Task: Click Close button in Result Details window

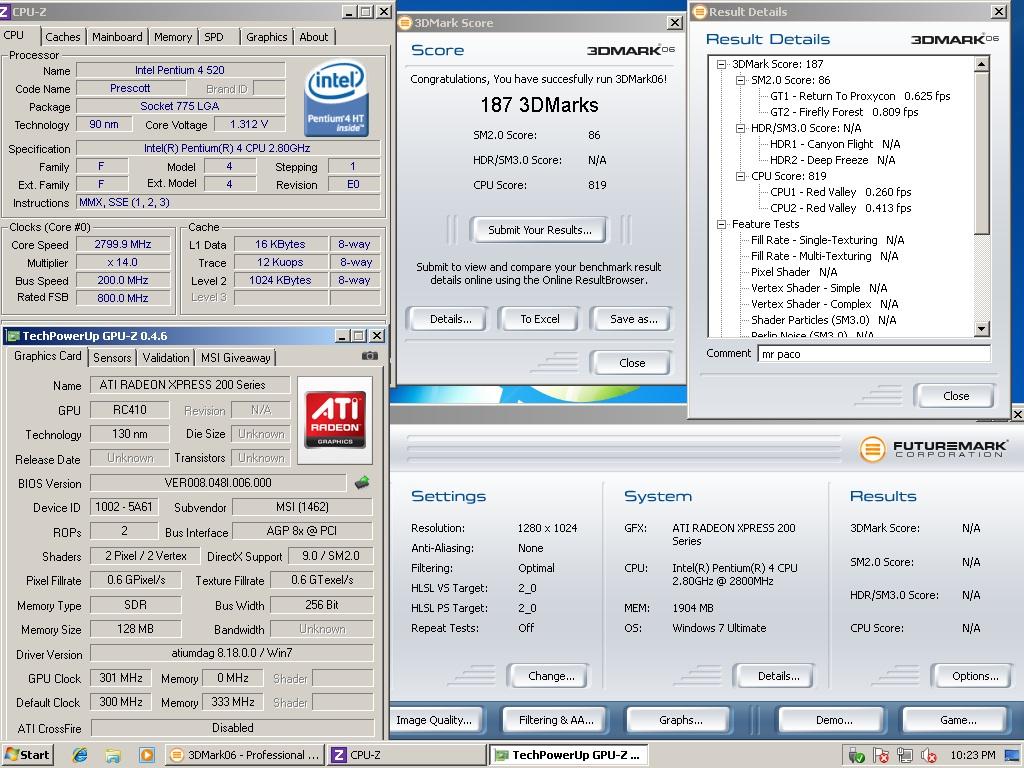Action: pyautogui.click(x=955, y=396)
